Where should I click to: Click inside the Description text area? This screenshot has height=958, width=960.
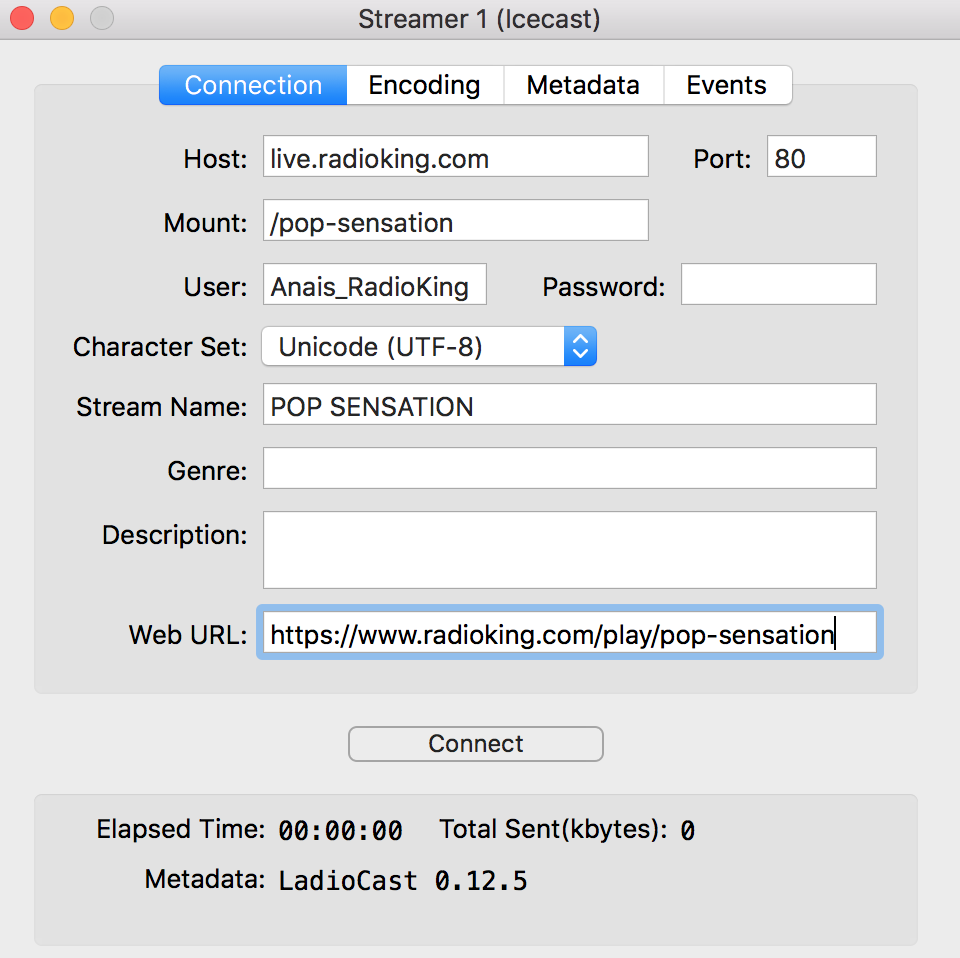(569, 550)
